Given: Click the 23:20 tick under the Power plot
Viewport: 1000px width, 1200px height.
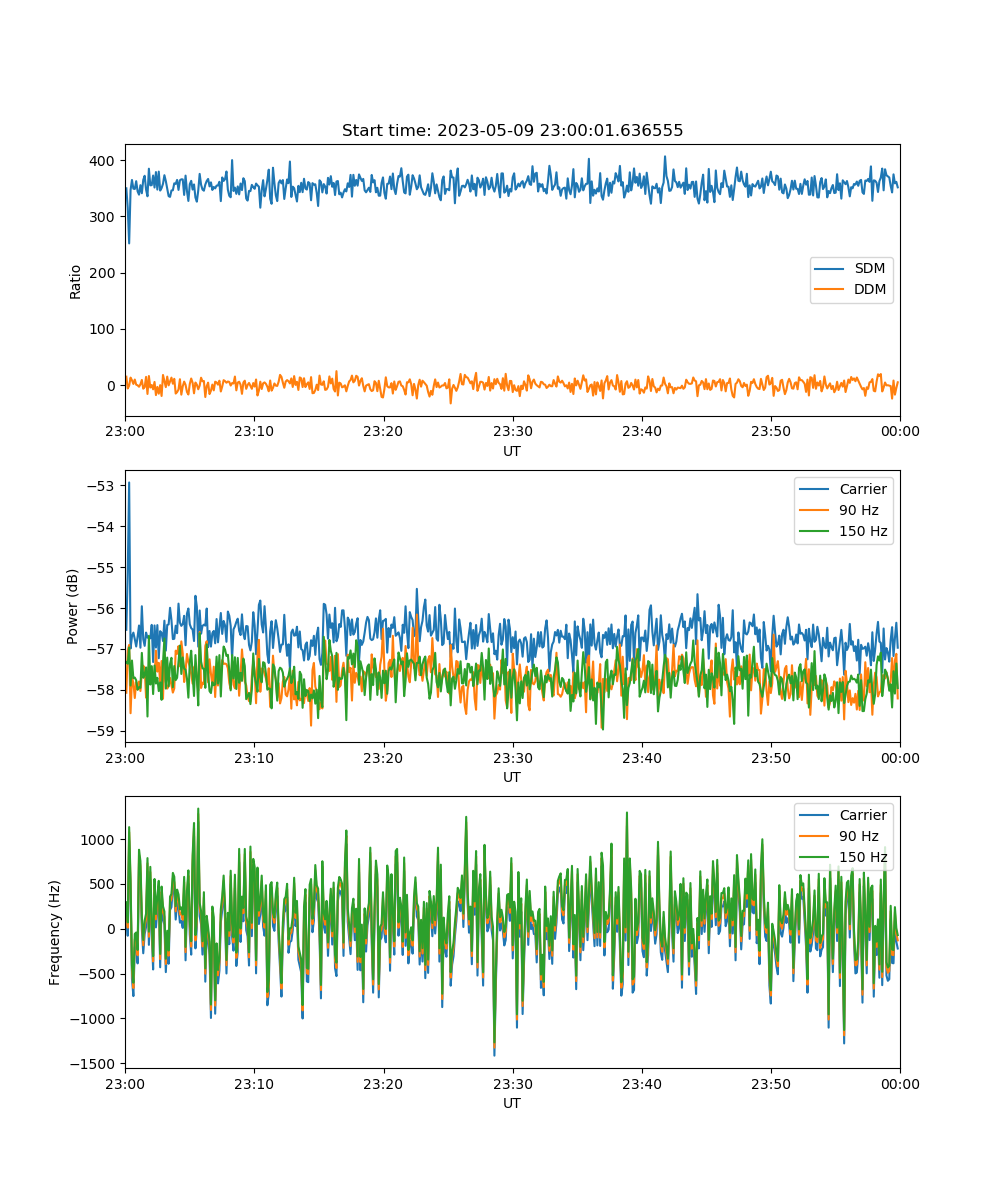Looking at the screenshot, I should click(383, 757).
